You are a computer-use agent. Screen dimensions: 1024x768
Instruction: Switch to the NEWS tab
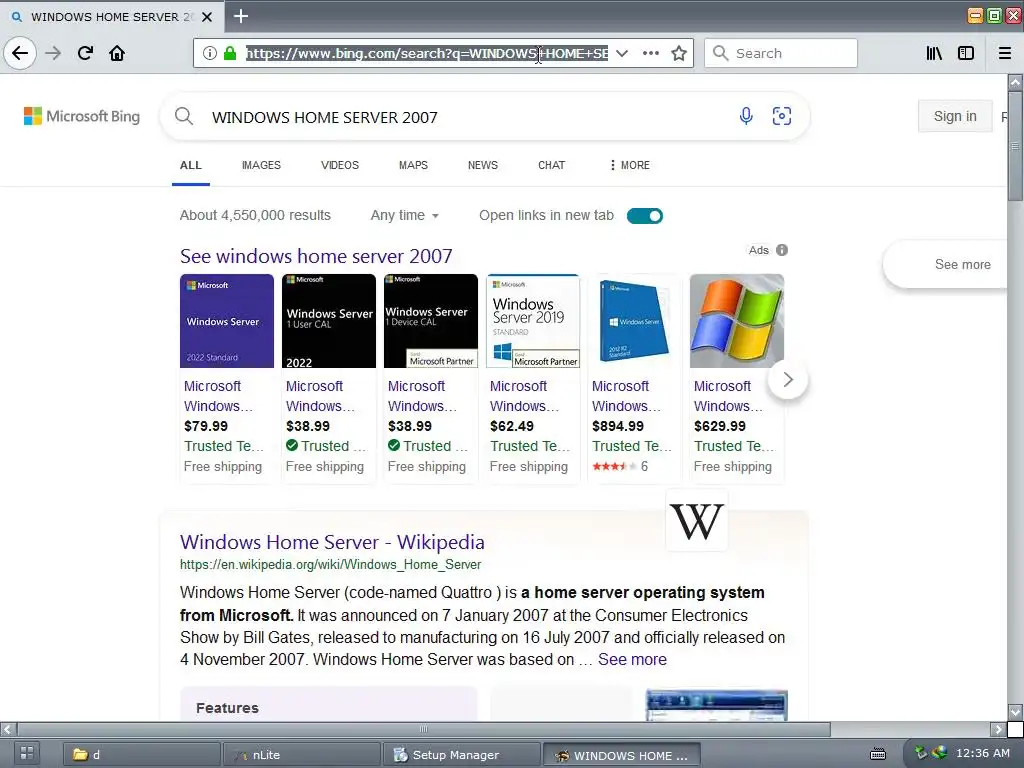tap(483, 165)
